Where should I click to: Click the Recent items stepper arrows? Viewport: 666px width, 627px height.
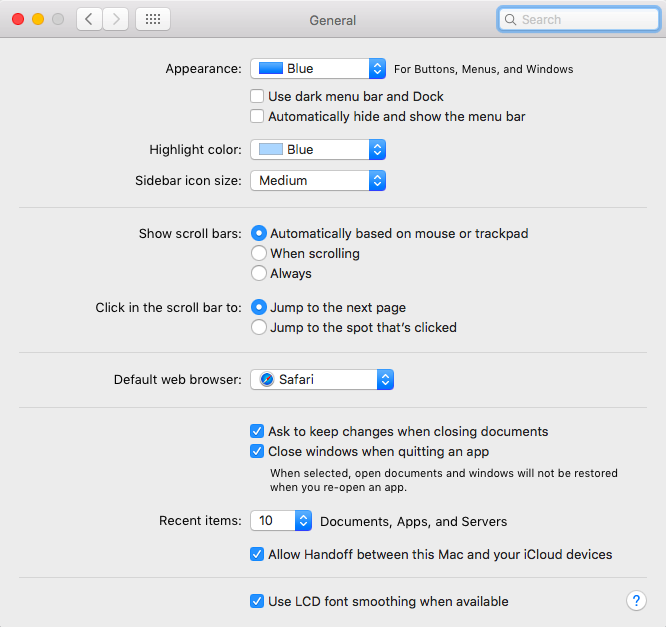coord(303,520)
